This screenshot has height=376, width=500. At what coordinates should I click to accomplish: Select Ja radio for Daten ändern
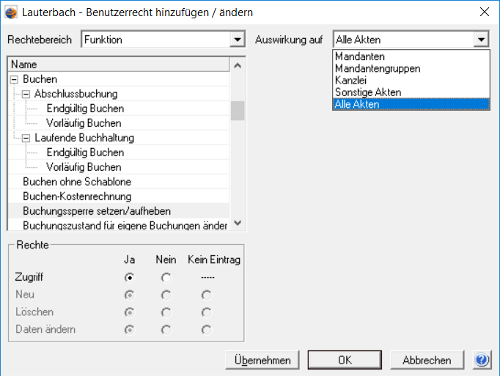click(x=129, y=330)
